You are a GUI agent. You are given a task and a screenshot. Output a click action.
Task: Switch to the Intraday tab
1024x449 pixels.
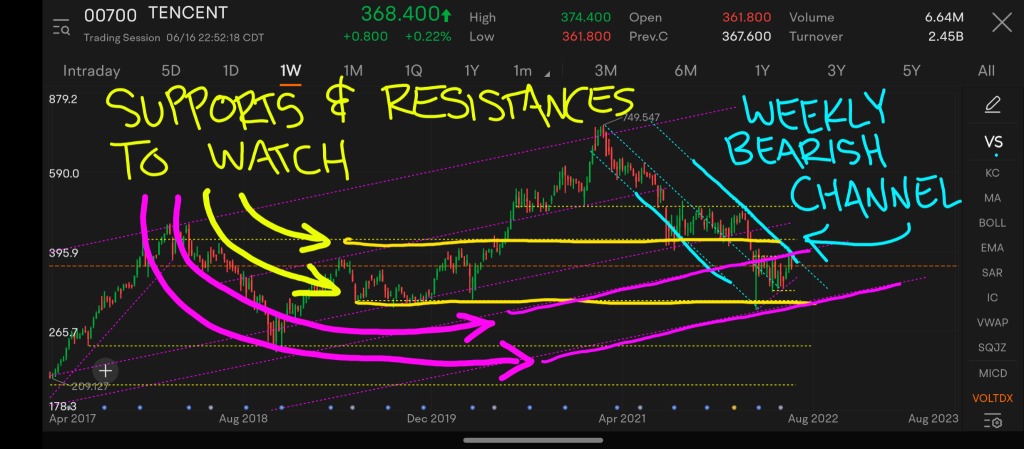click(x=91, y=70)
